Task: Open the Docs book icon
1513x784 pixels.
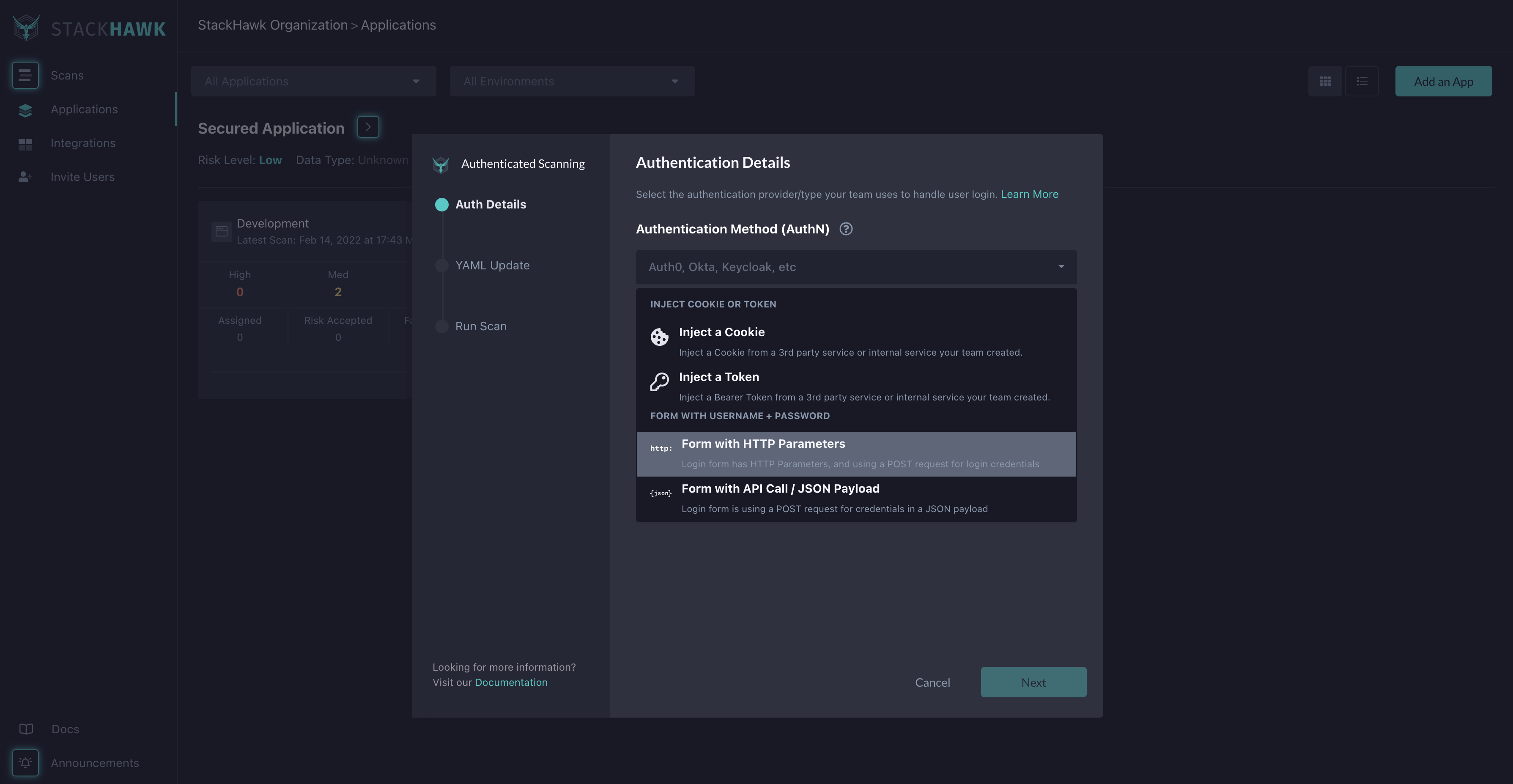Action: coord(26,729)
